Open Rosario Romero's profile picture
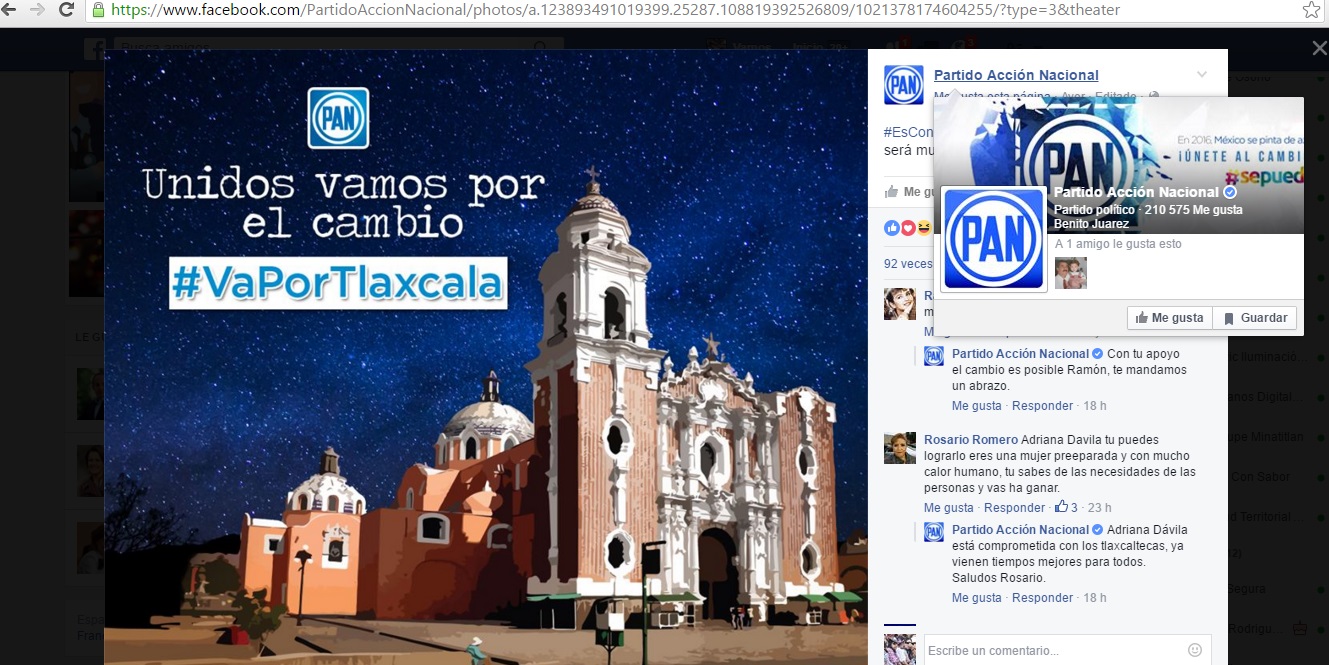1329x665 pixels. pos(900,448)
